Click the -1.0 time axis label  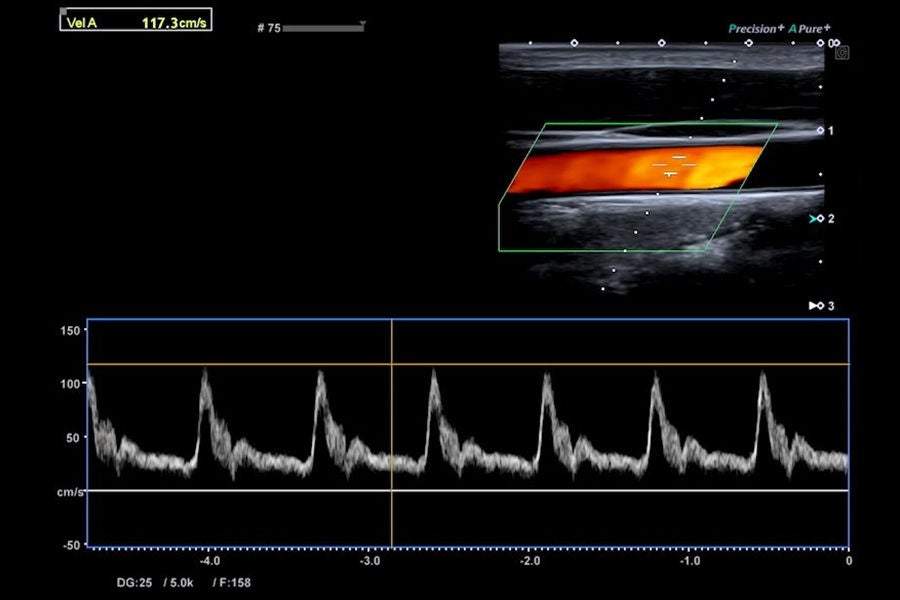(x=690, y=561)
